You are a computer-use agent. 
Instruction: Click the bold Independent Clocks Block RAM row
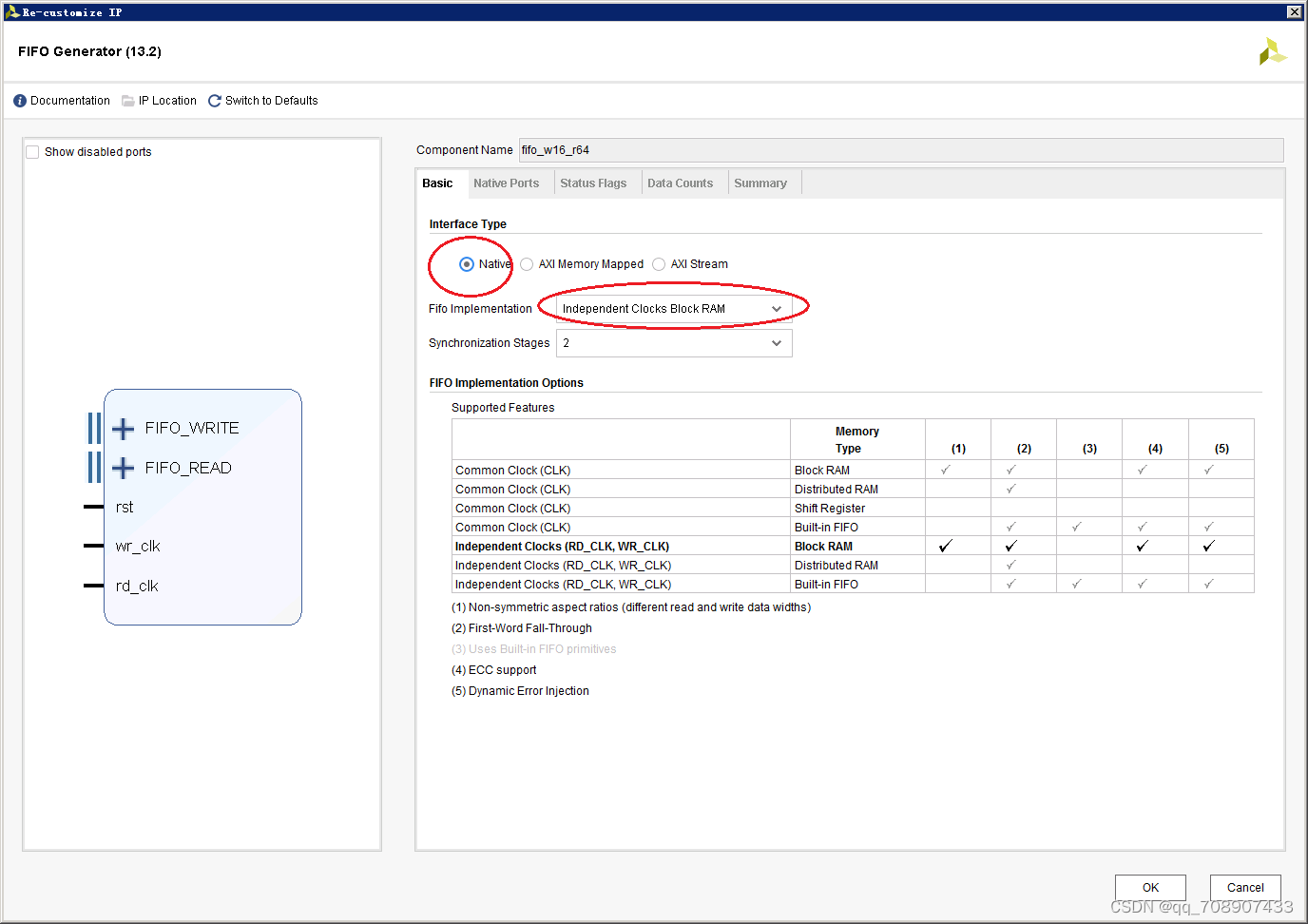pos(853,547)
